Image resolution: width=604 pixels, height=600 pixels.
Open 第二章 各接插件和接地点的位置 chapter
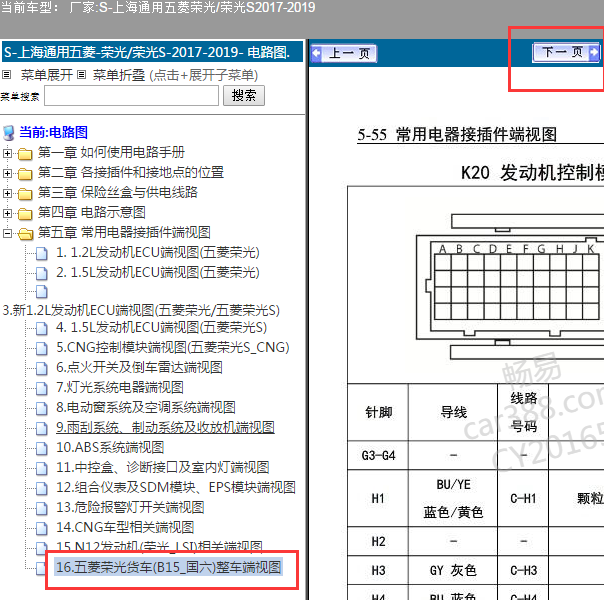click(131, 173)
